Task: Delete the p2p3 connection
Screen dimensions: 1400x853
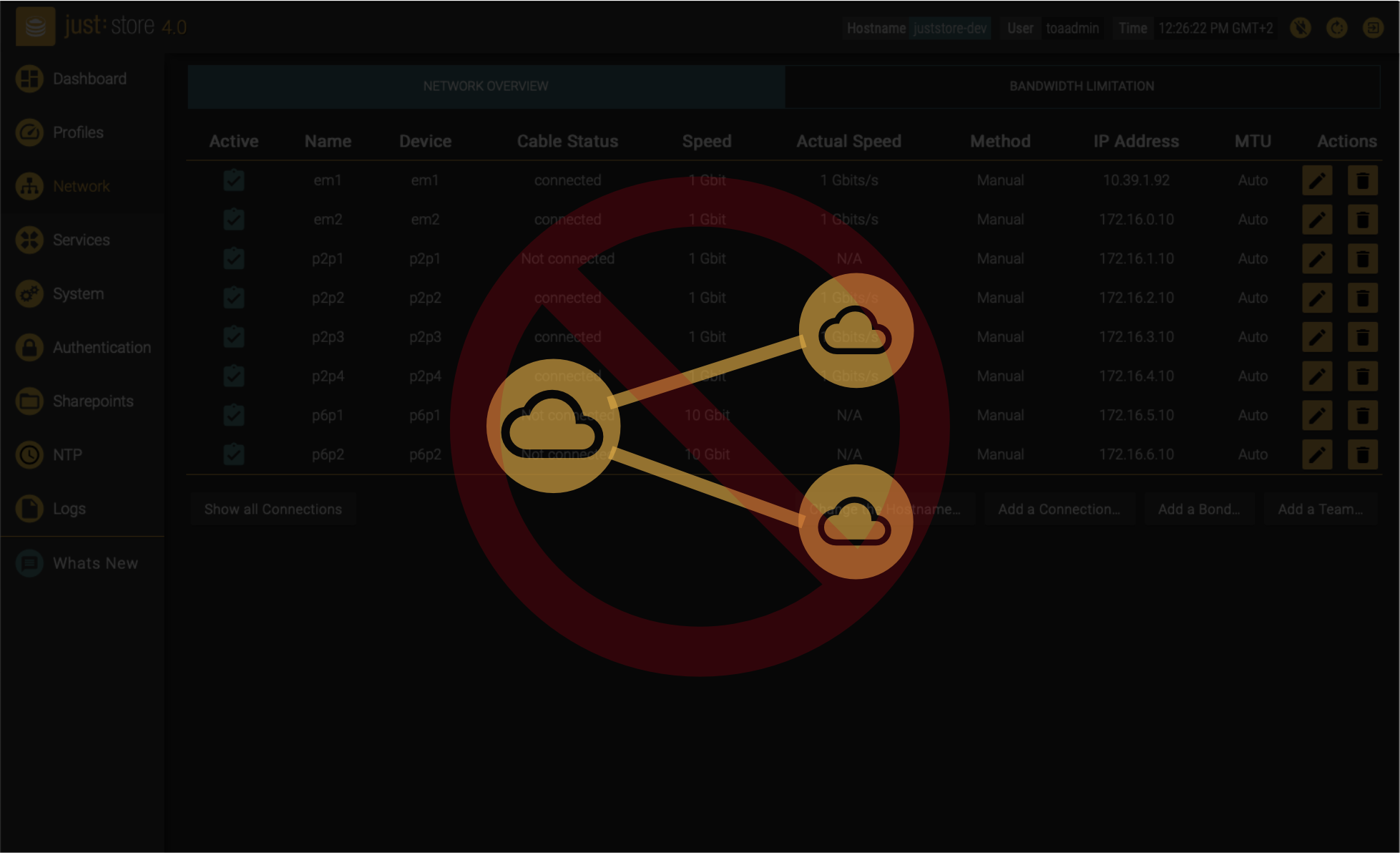Action: (1363, 337)
